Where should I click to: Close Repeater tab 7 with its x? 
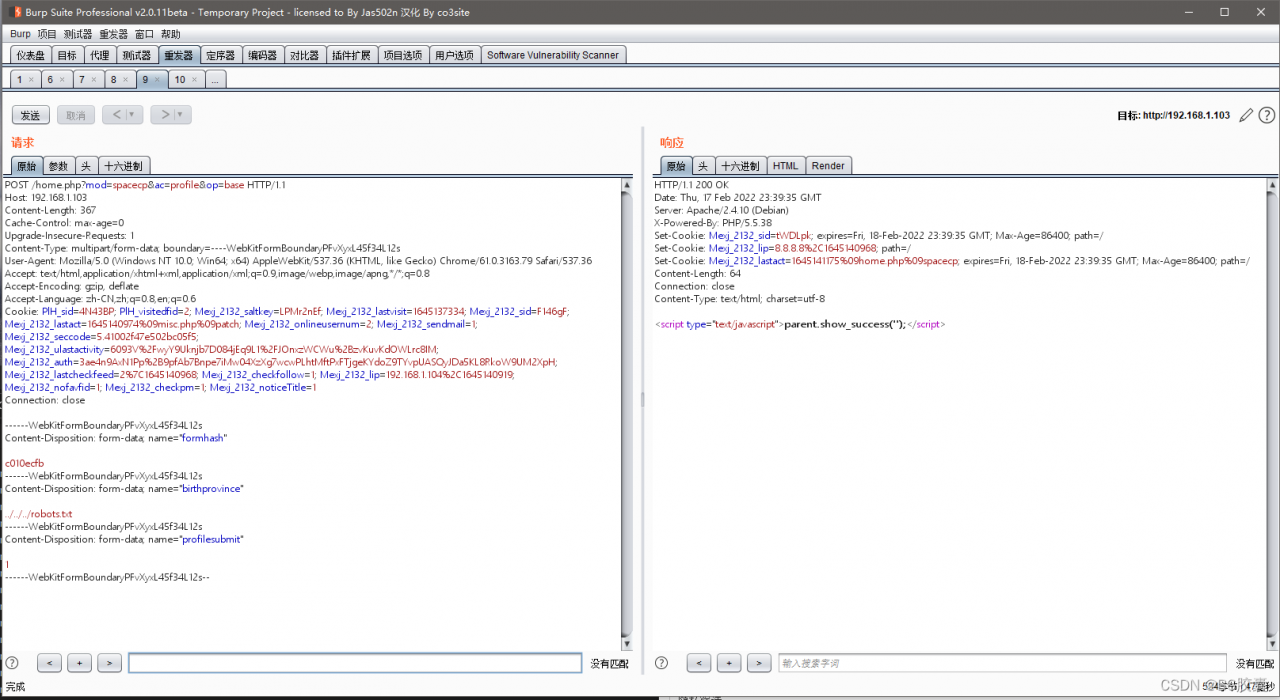pyautogui.click(x=94, y=80)
